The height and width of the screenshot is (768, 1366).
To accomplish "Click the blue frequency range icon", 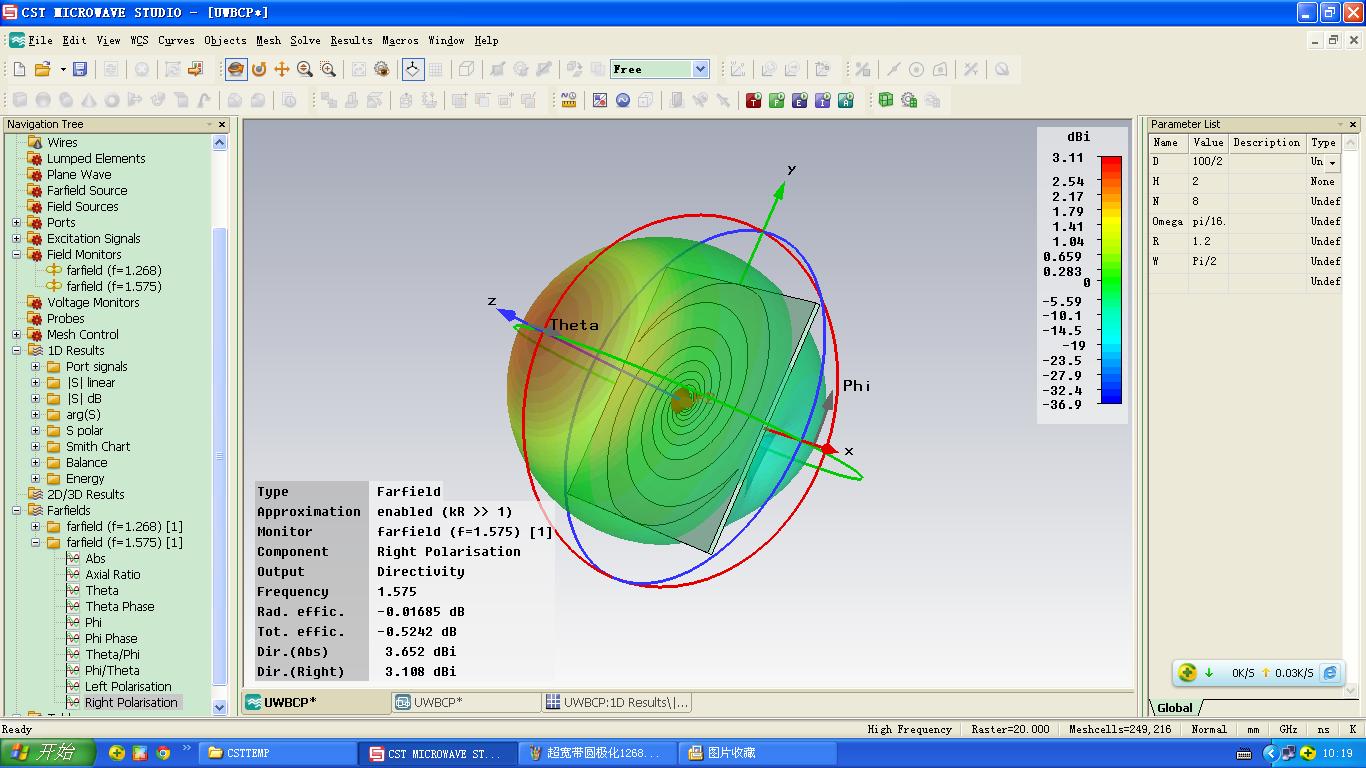I will (623, 100).
